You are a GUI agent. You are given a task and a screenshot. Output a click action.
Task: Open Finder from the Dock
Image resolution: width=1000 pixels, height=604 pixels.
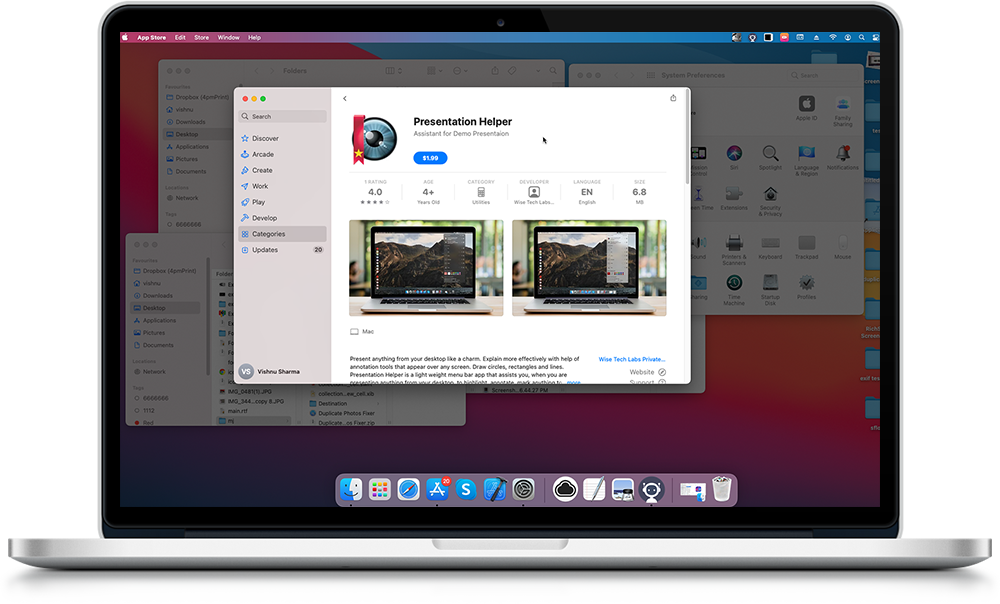(351, 490)
